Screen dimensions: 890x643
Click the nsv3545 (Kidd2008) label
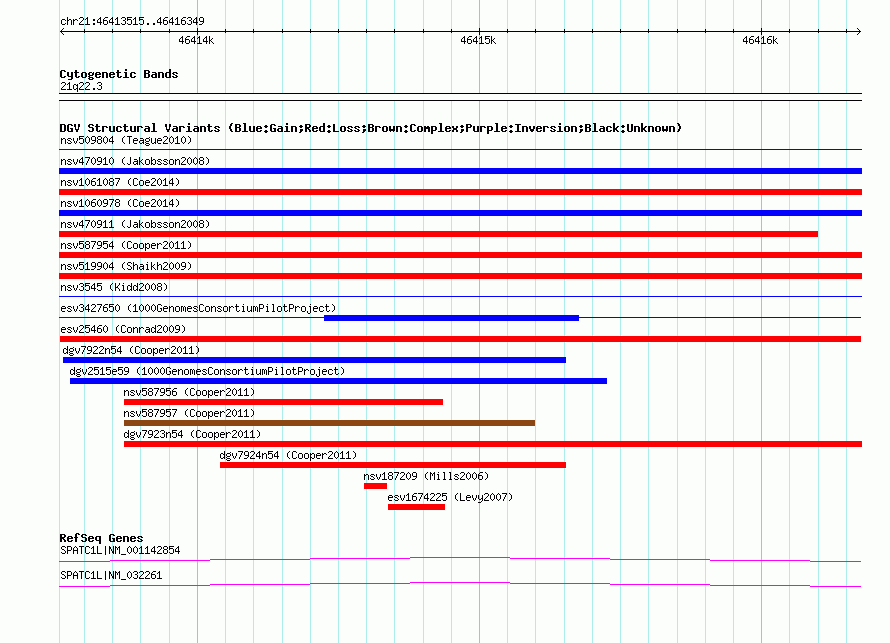pos(114,287)
